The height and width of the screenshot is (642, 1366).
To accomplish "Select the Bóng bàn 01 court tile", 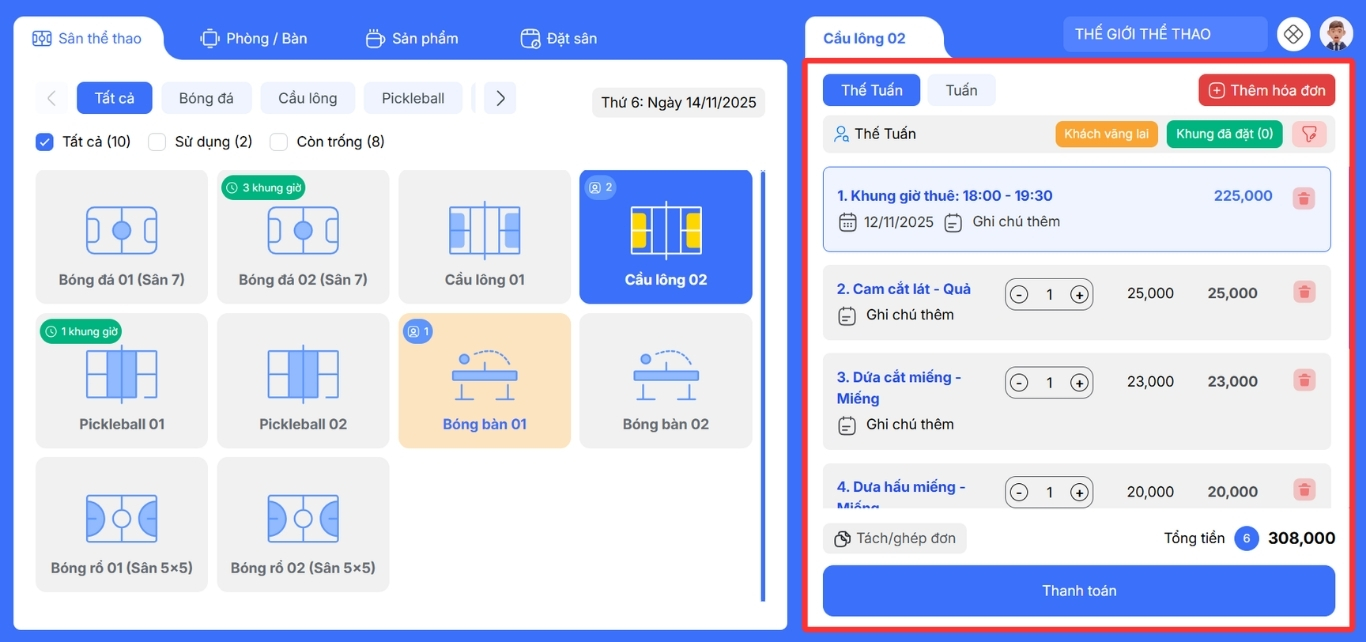I will 484,380.
